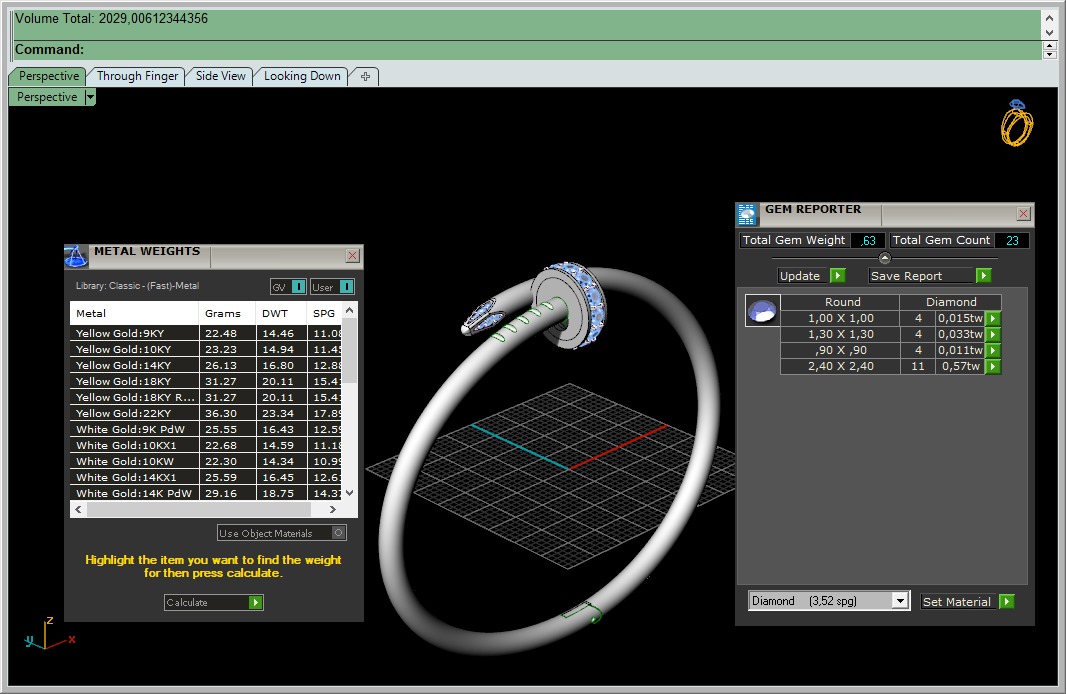This screenshot has height=694, width=1066.
Task: Click the Gem Reporter panel icon
Action: click(x=746, y=214)
